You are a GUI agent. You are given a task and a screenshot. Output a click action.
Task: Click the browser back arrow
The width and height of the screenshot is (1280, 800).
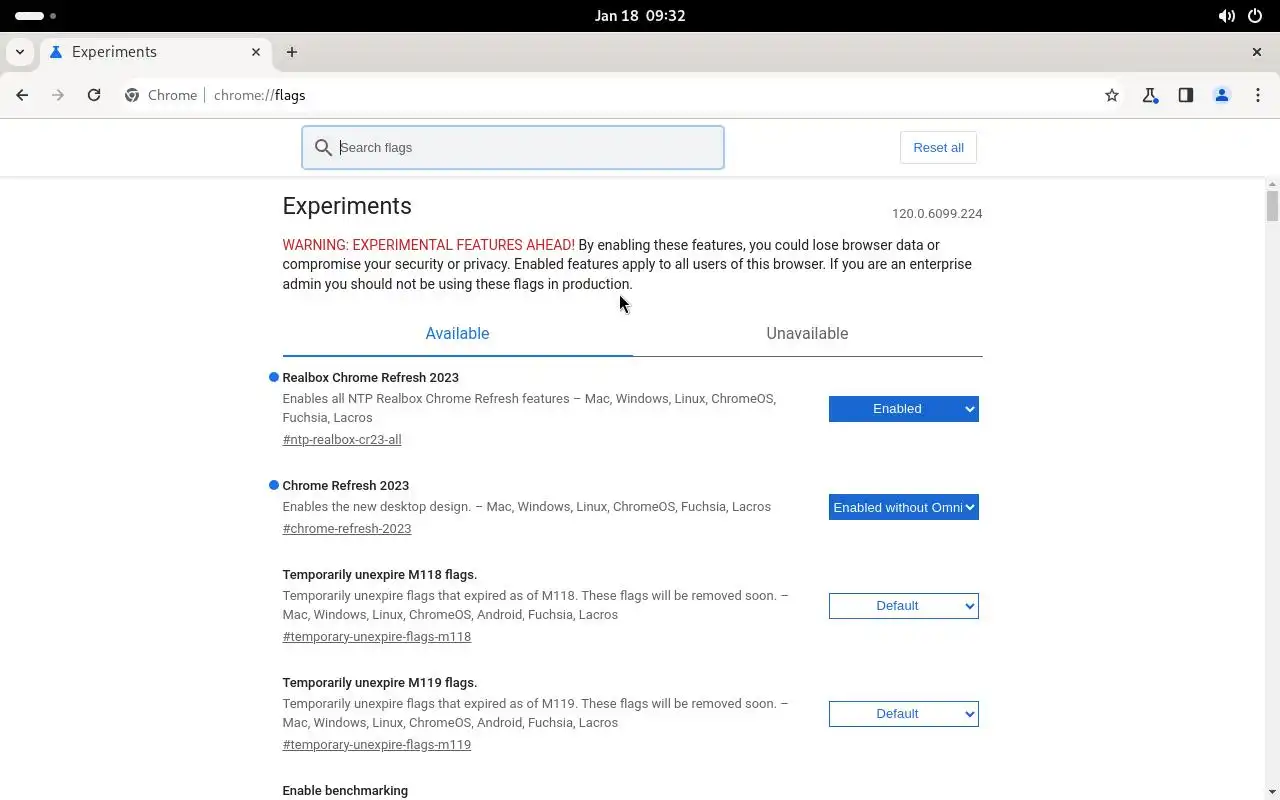22,95
